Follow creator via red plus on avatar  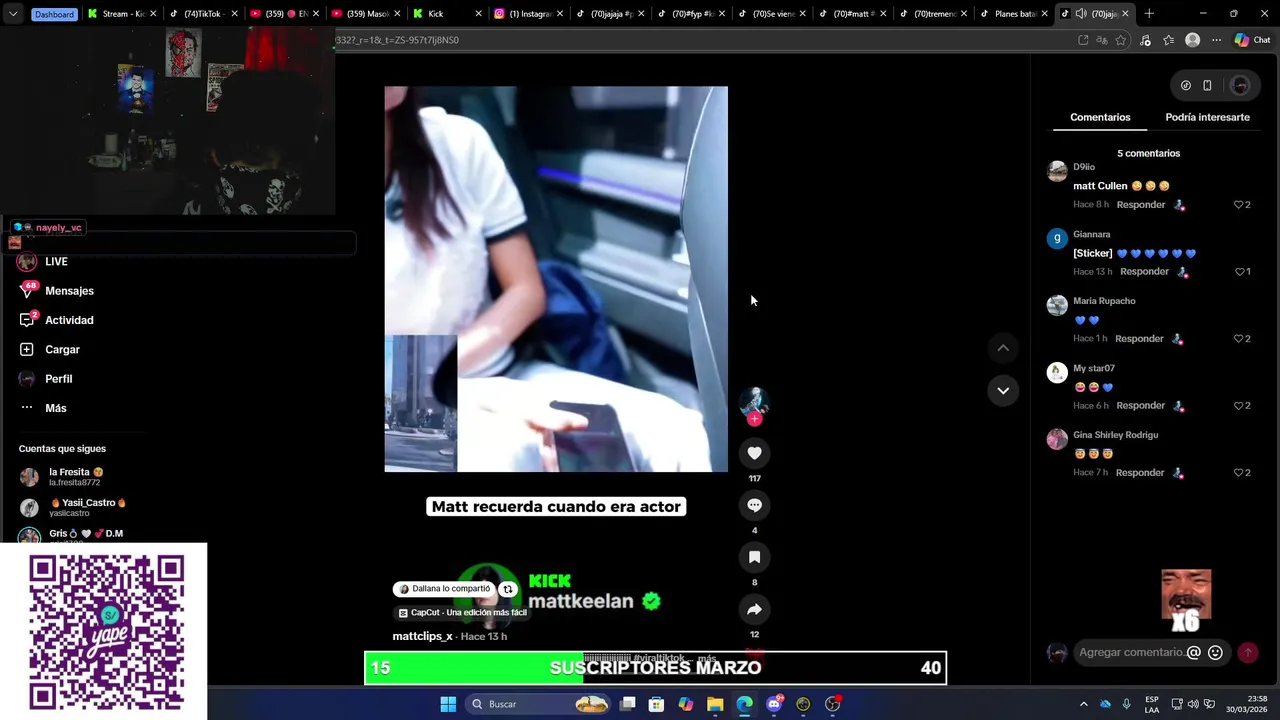pos(754,419)
